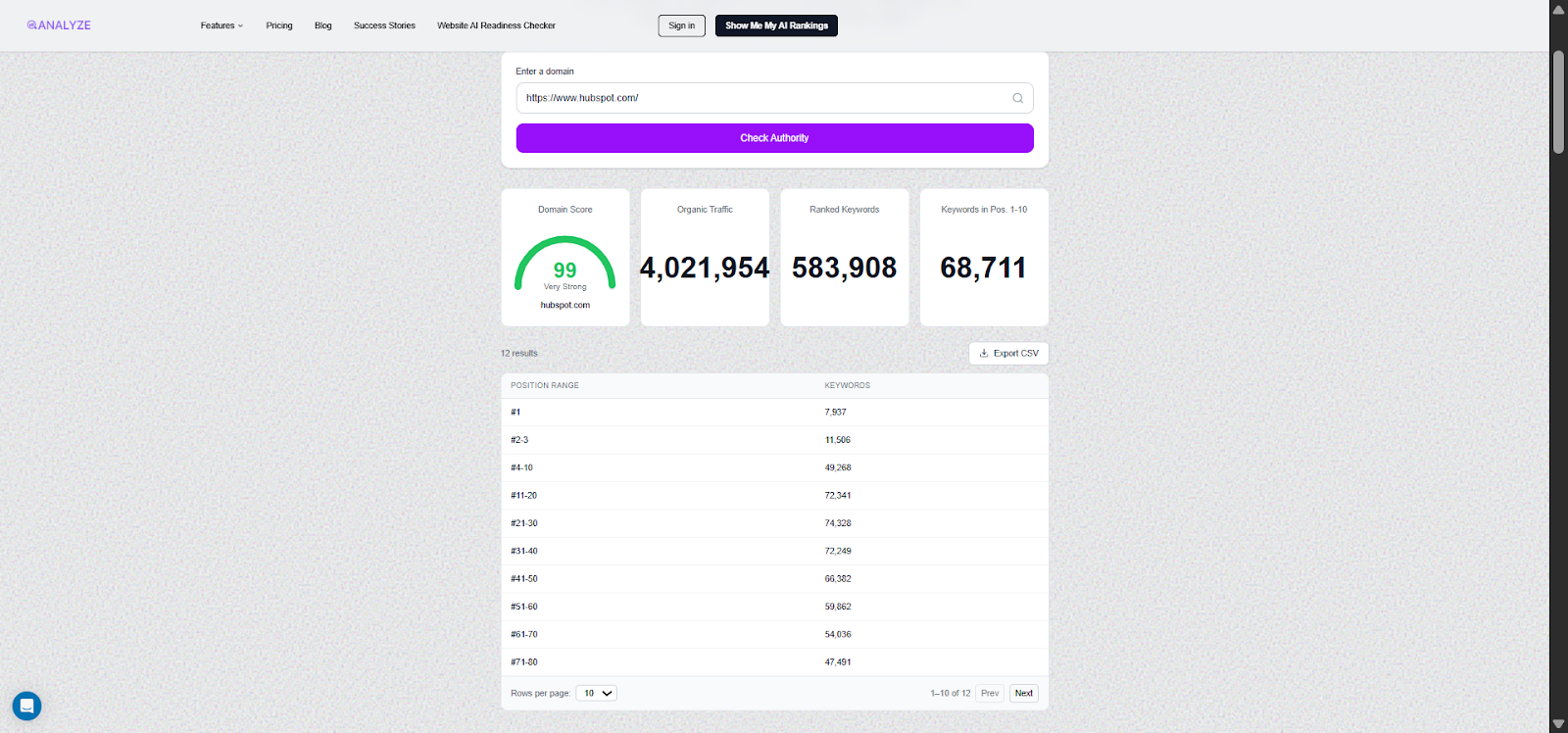Select the #2-3 position row
Screen dimensions: 1568x733
774,440
